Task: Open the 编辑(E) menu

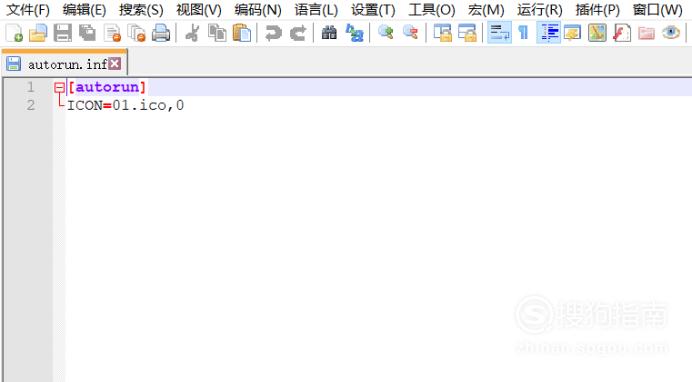Action: [x=84, y=10]
